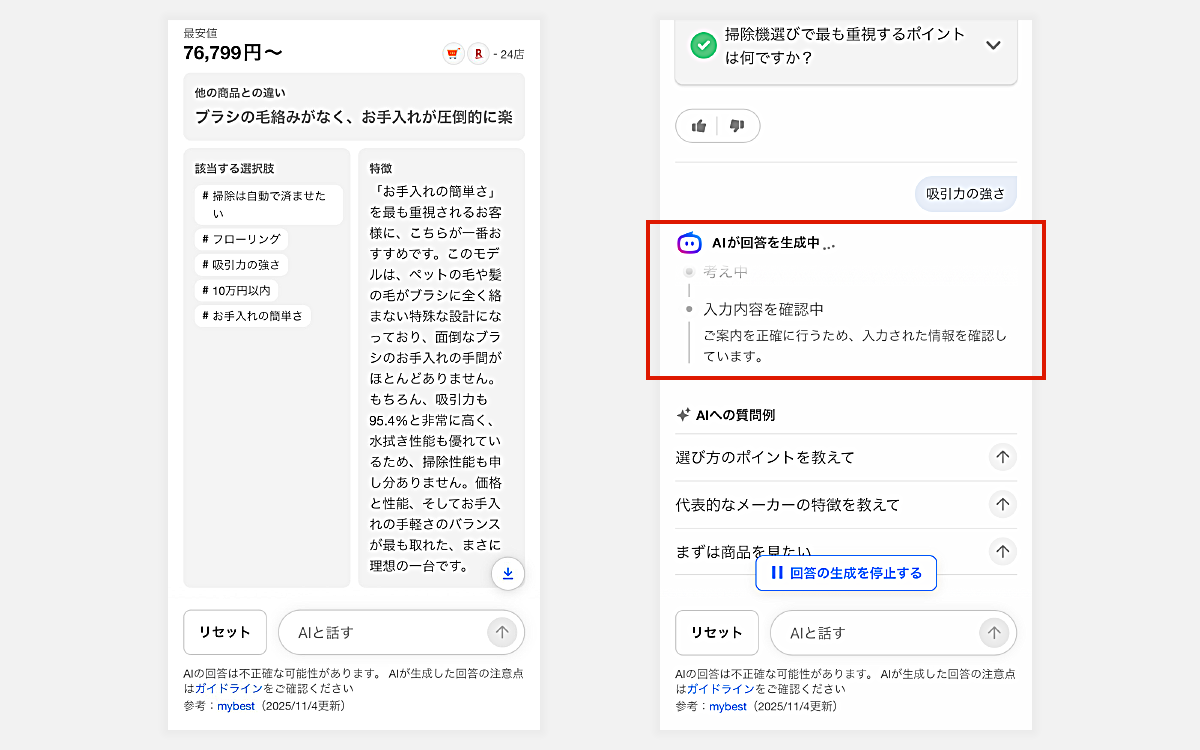Click the submit arrow beside まずは商品を見たい
Screen dimensions: 1200x750
1002,551
